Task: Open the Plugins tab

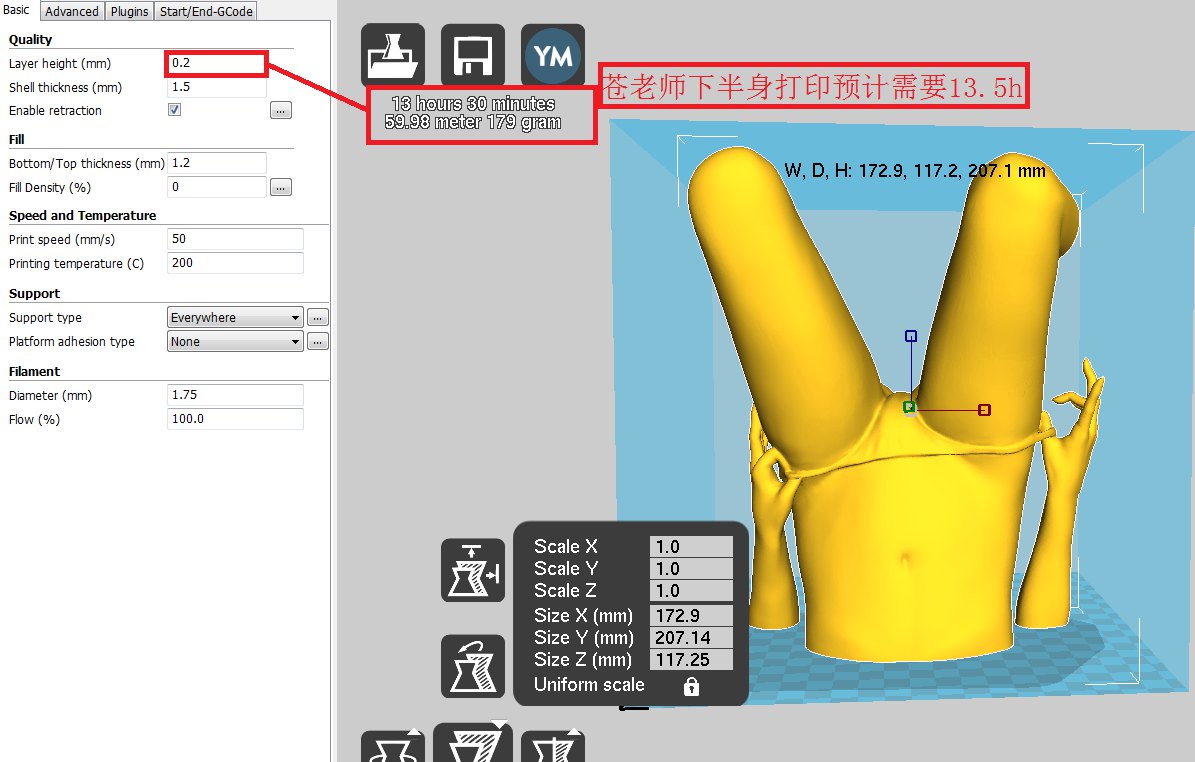Action: 129,11
